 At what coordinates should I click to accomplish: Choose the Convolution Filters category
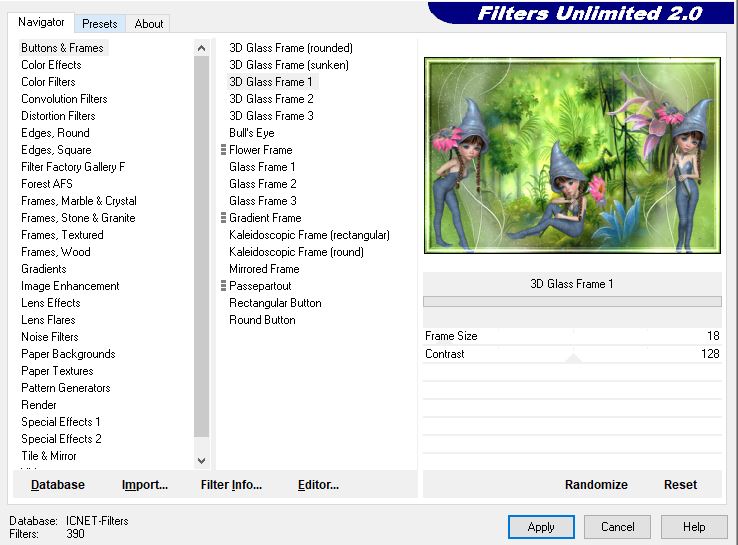coord(64,98)
